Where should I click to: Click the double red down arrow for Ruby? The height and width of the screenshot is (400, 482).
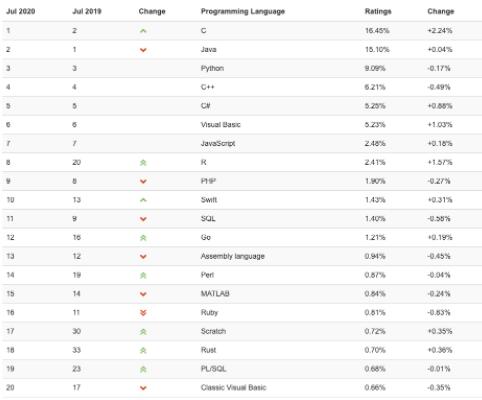(x=143, y=313)
